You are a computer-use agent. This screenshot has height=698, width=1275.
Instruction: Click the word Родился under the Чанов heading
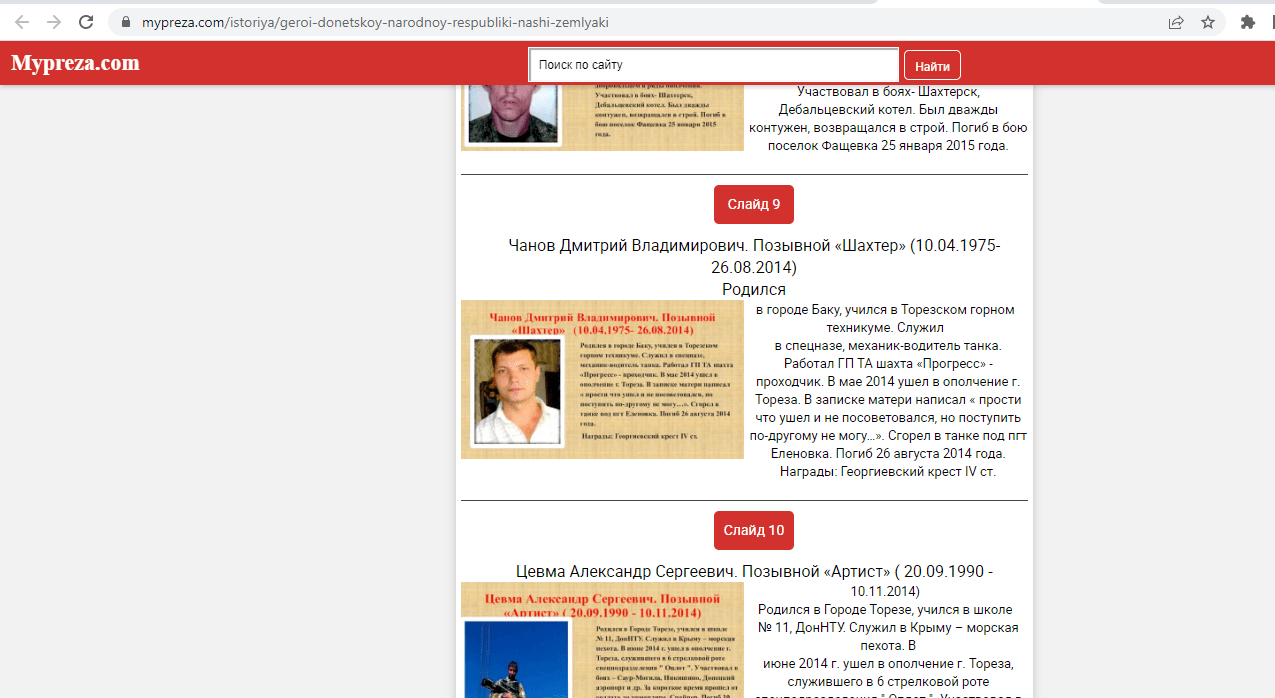point(754,290)
